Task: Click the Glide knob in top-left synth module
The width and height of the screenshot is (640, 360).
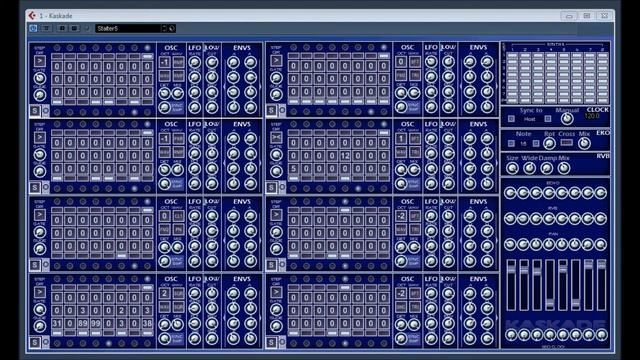Action: click(x=40, y=95)
